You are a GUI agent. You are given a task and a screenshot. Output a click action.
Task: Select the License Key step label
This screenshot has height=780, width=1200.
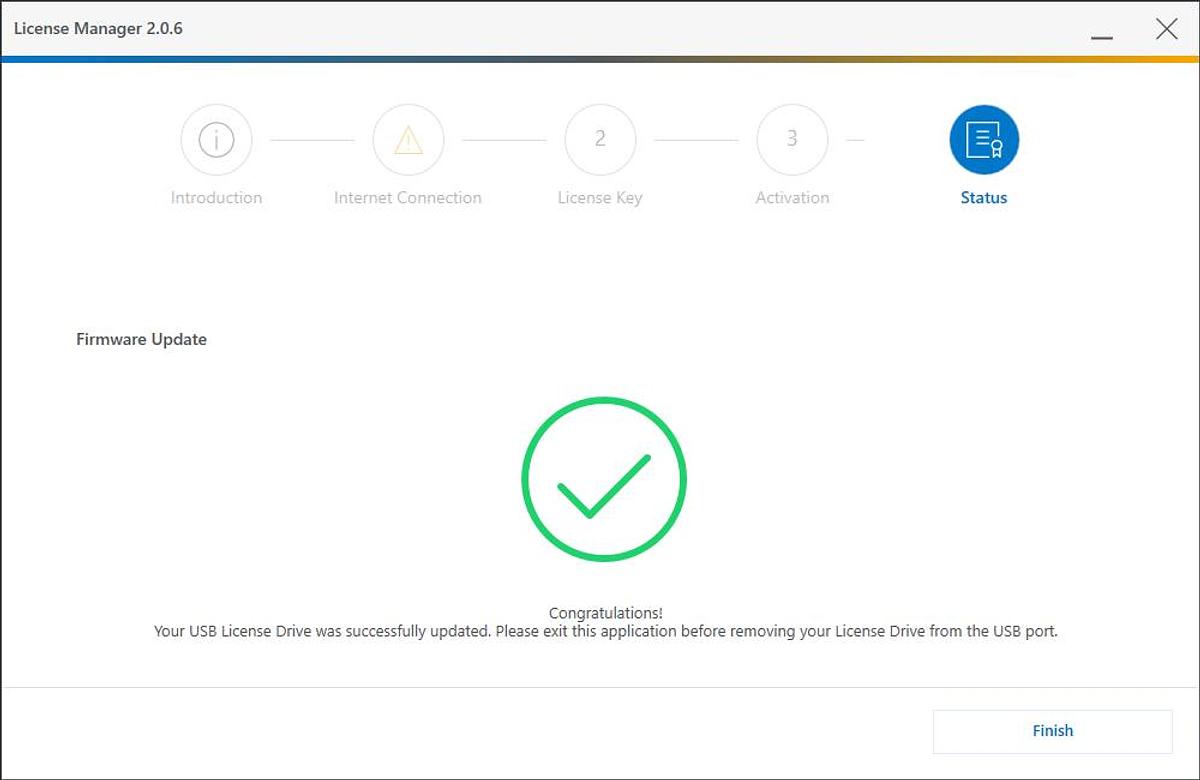coord(600,198)
